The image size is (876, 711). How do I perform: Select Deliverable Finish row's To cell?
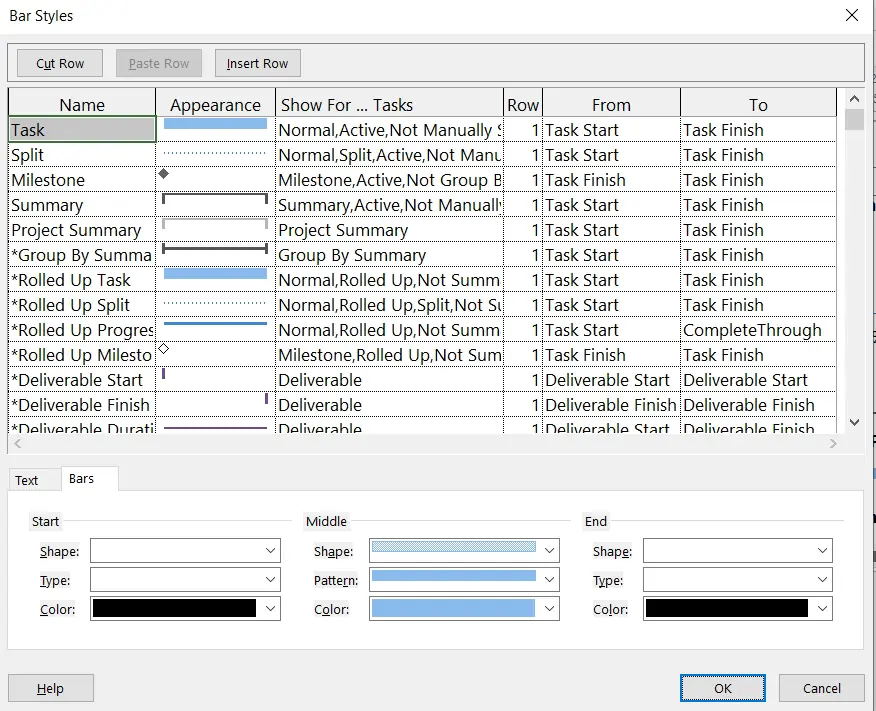tap(758, 405)
